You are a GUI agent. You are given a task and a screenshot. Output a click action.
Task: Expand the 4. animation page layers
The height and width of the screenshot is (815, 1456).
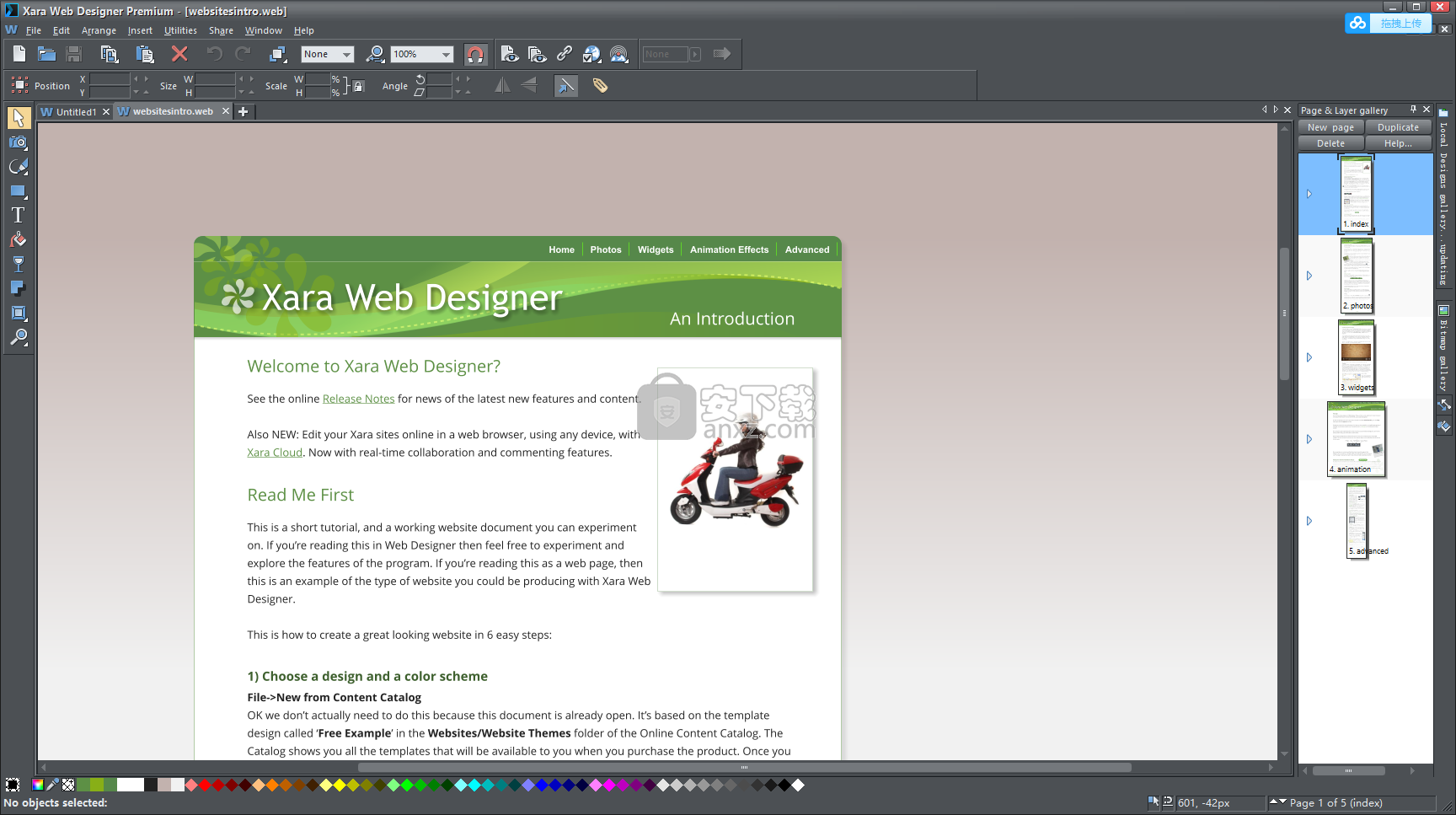point(1309,439)
